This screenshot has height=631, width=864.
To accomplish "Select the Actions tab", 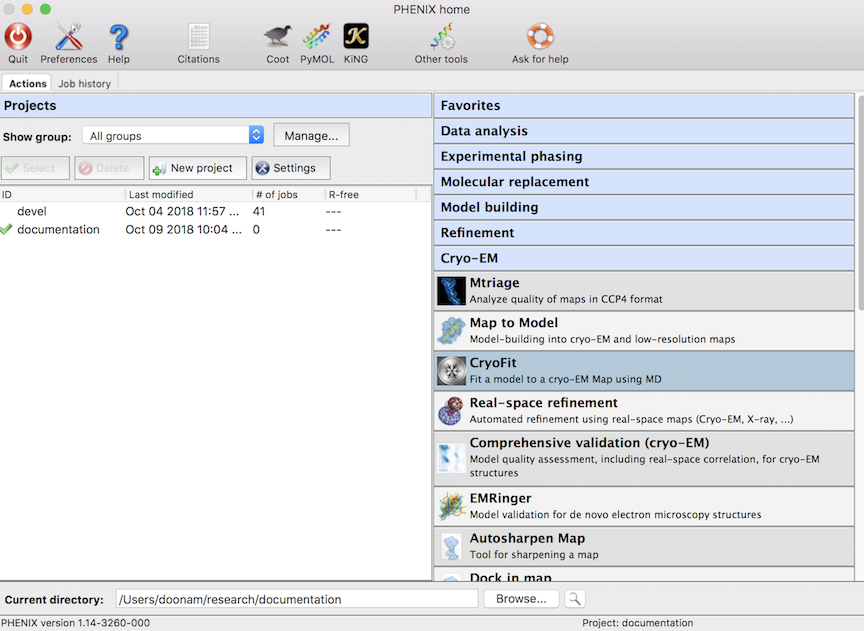I will 26,83.
